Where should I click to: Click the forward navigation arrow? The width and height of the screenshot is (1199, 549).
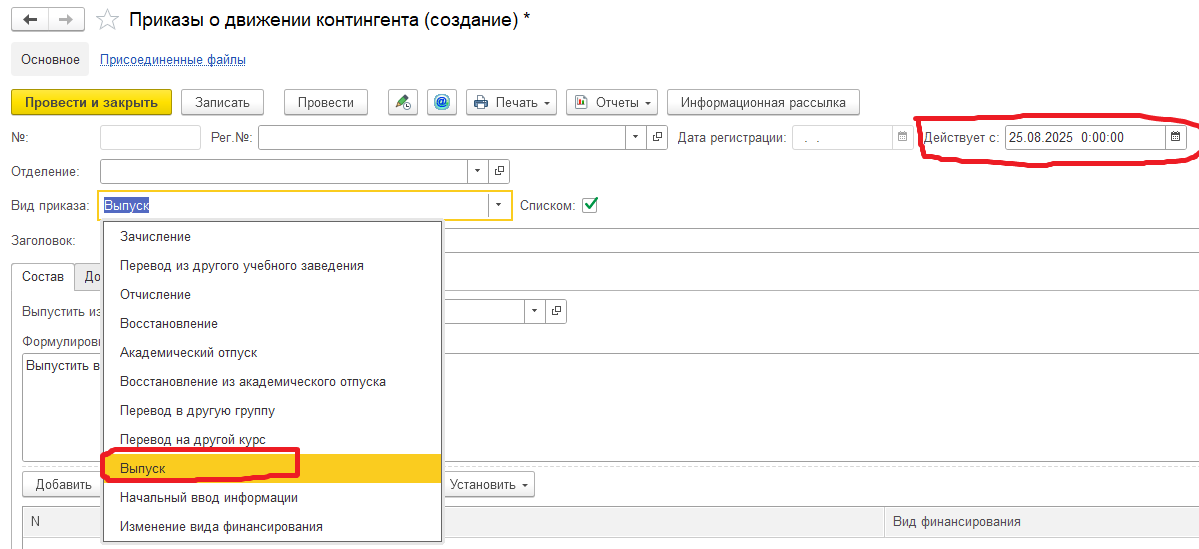pyautogui.click(x=66, y=20)
